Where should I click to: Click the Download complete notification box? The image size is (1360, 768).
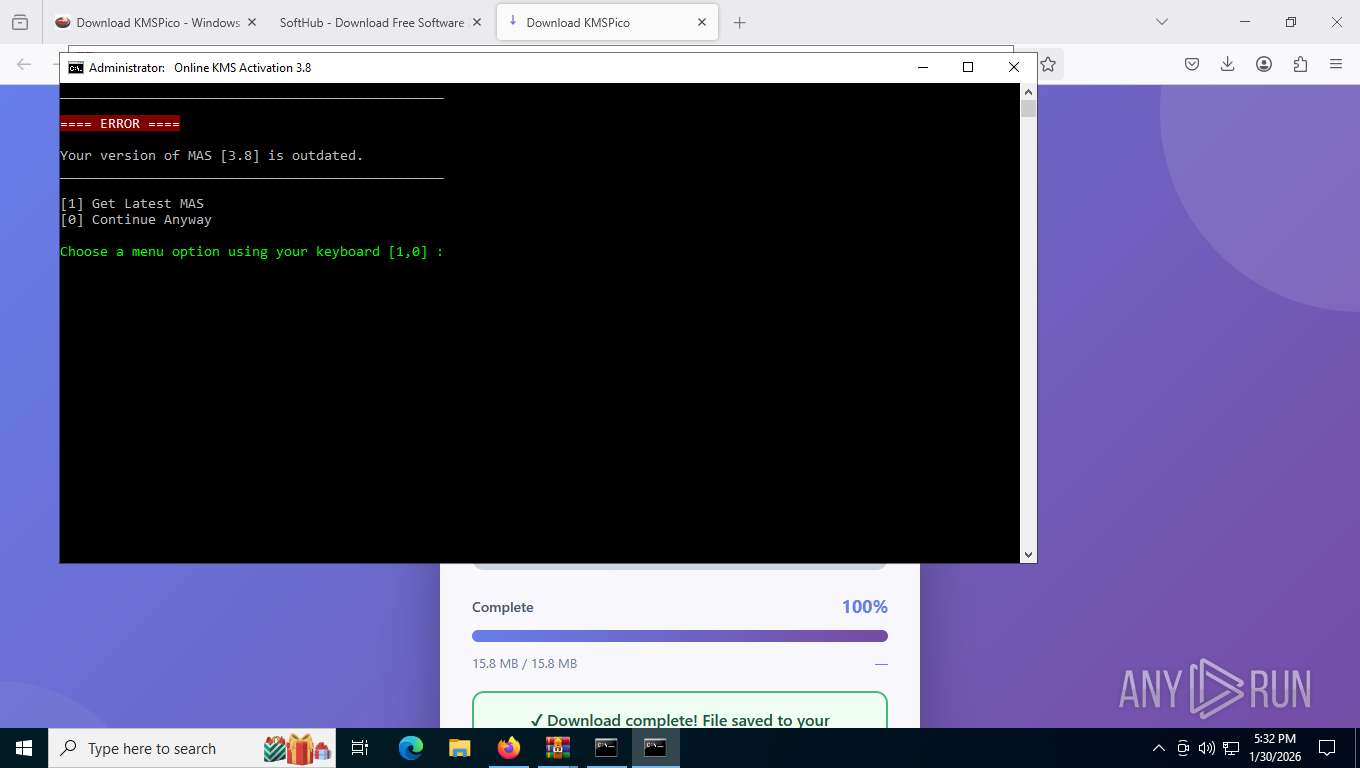(680, 710)
